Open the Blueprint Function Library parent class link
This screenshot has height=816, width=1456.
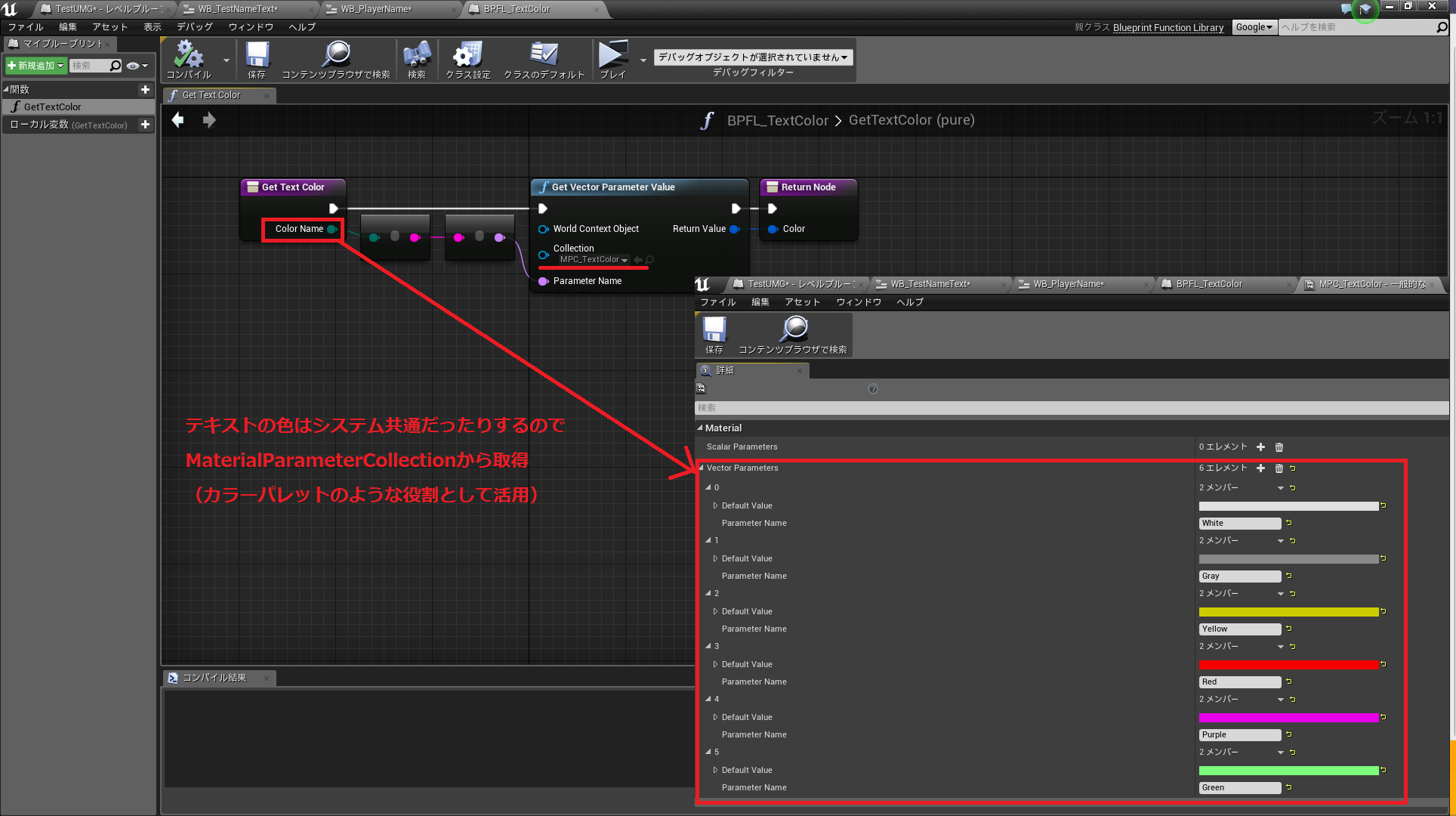click(1168, 28)
